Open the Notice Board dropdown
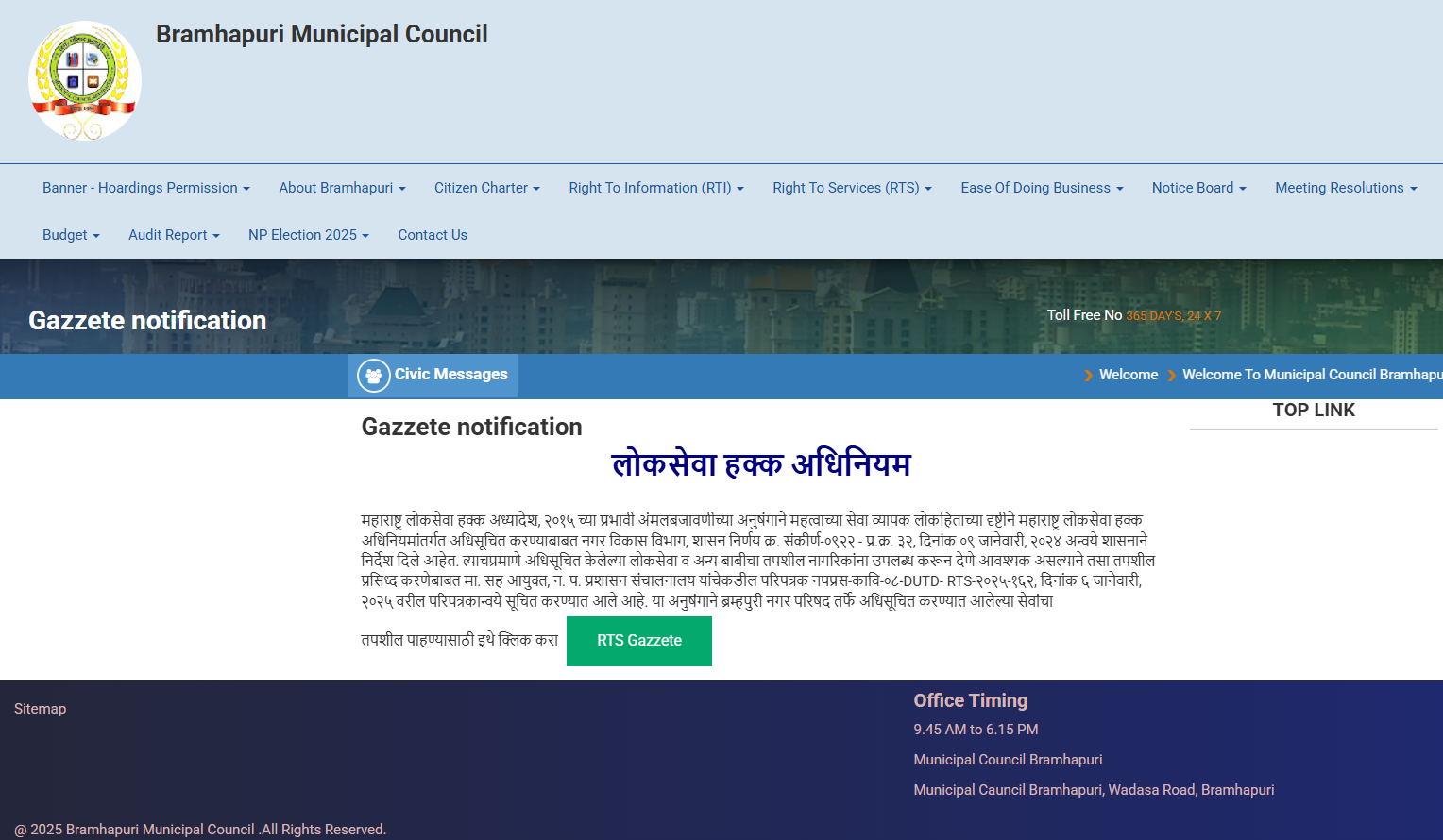1443x840 pixels. tap(1198, 188)
